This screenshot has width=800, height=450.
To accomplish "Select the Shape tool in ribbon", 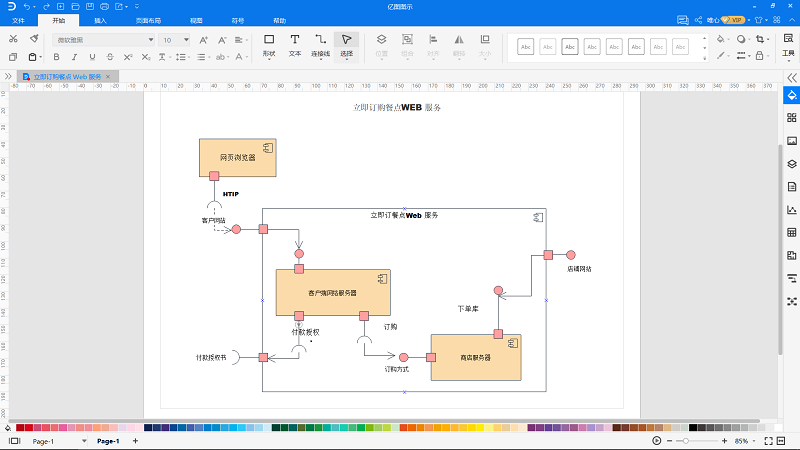I will click(269, 46).
